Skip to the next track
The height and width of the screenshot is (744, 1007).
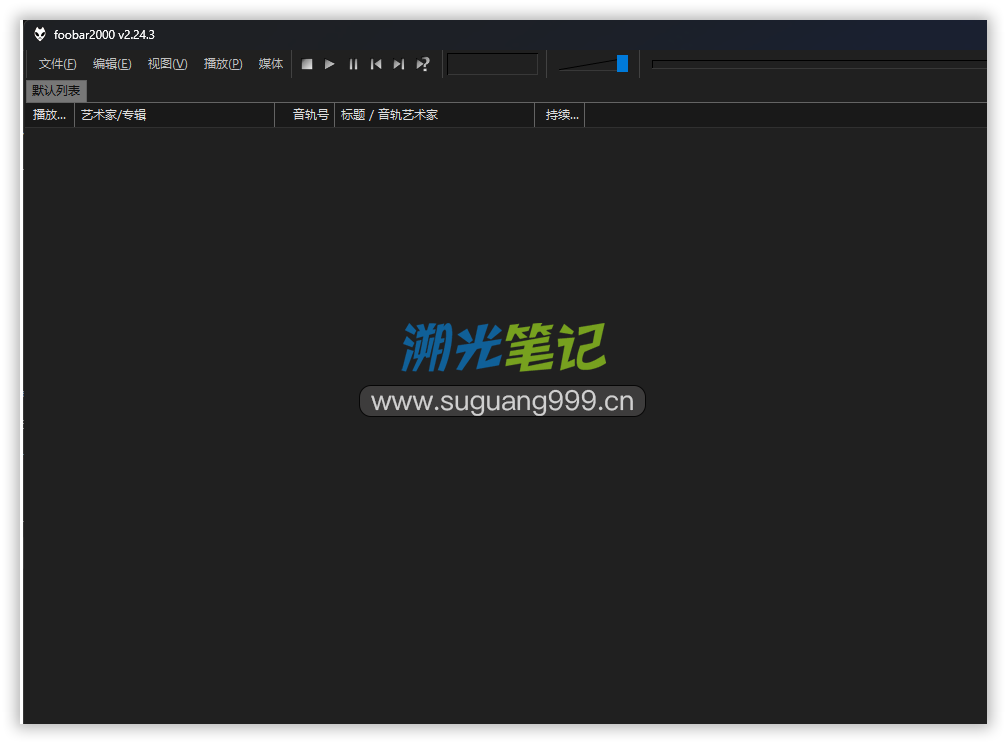(x=399, y=64)
